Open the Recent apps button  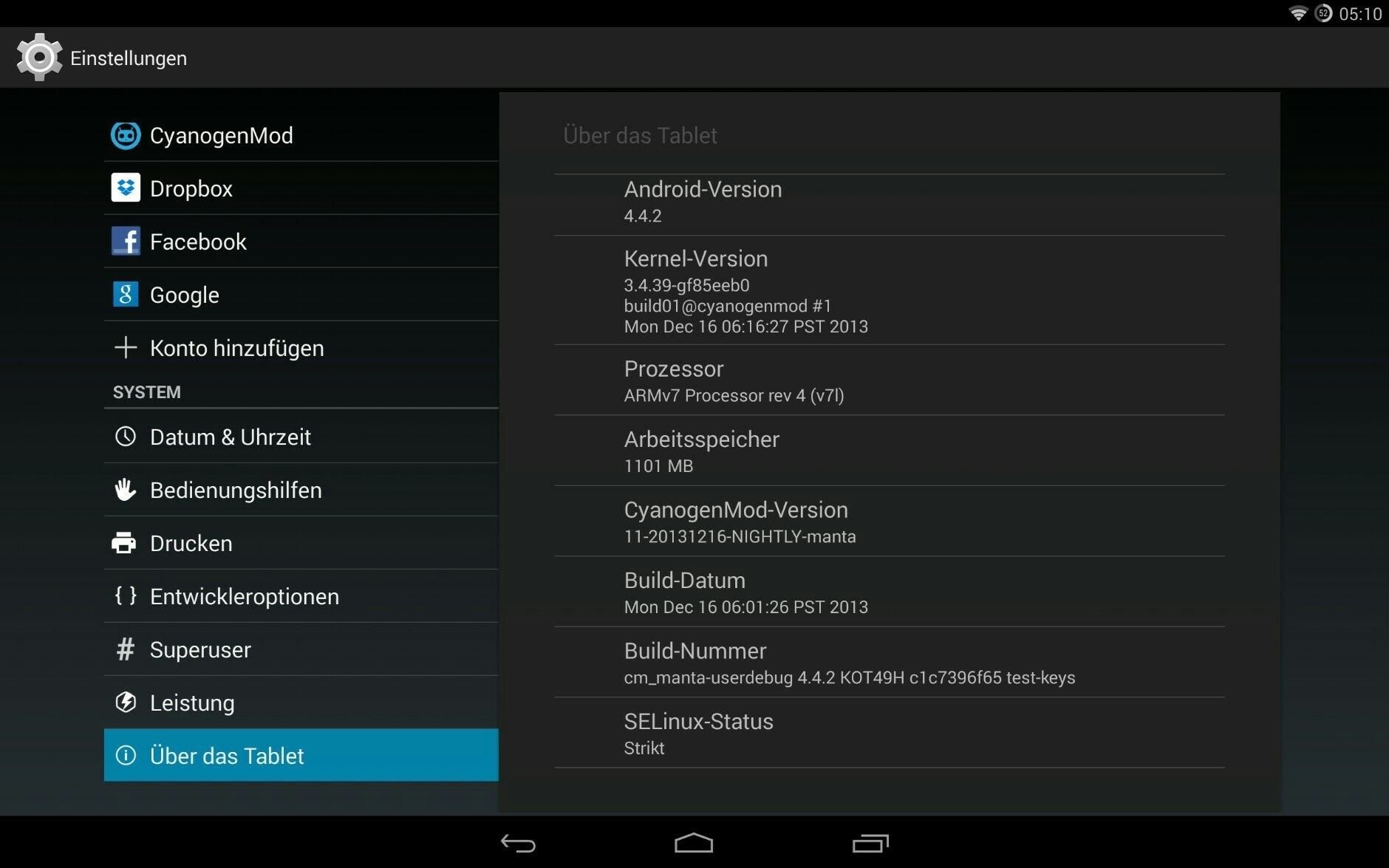[x=870, y=843]
